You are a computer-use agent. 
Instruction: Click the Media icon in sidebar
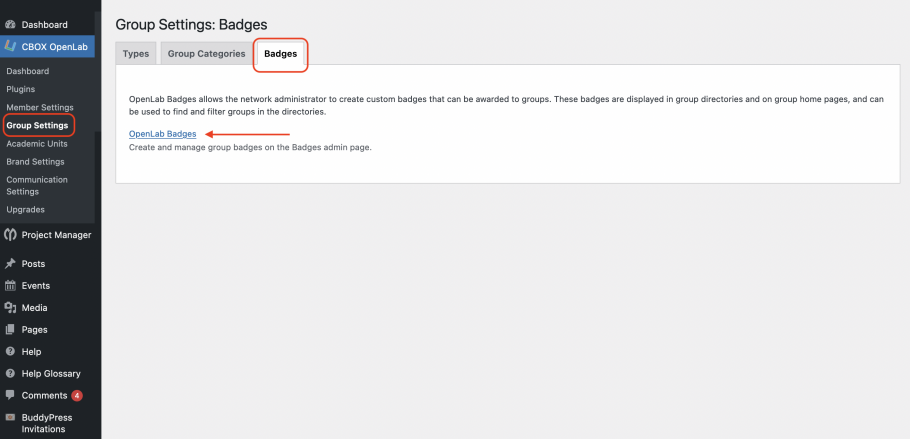(x=10, y=308)
